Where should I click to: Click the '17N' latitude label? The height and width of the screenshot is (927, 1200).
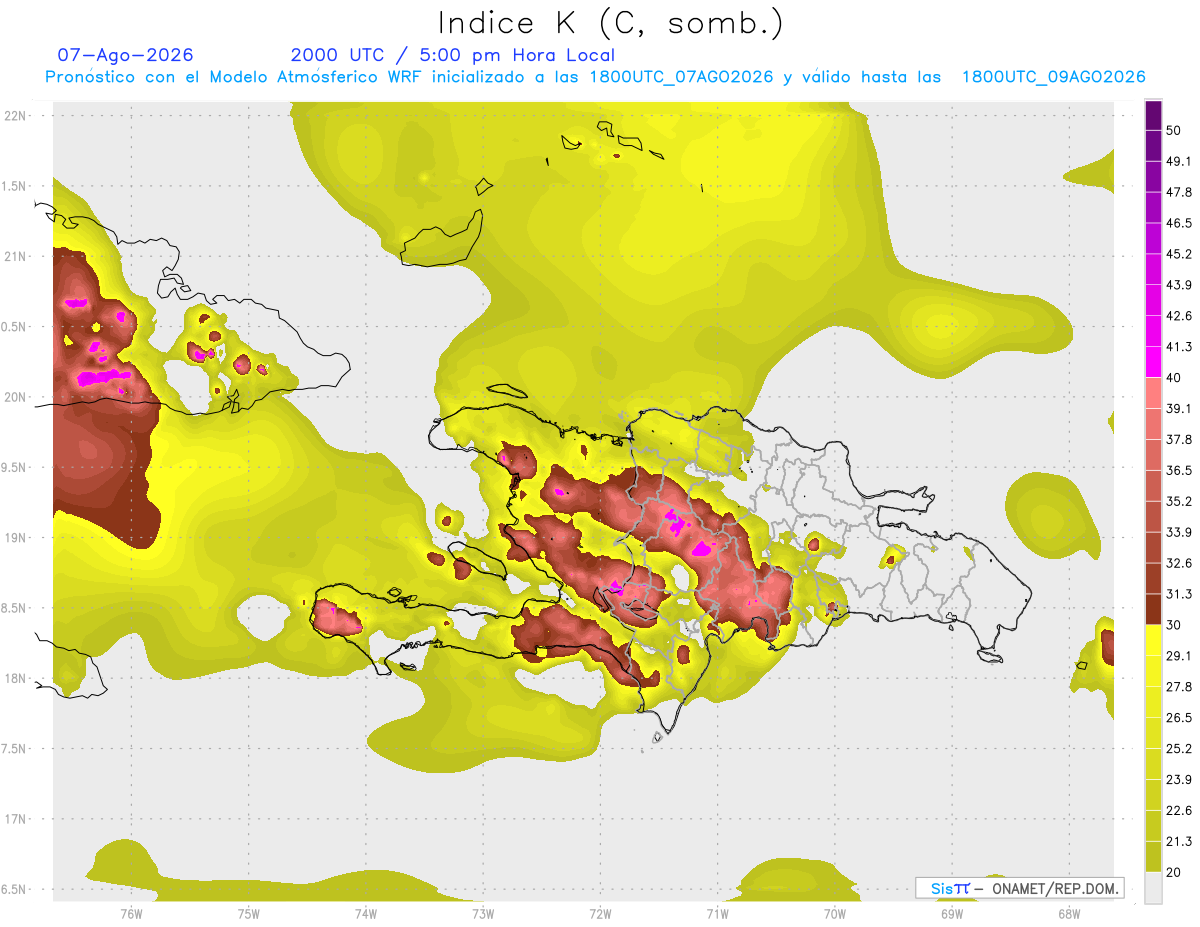tap(15, 820)
